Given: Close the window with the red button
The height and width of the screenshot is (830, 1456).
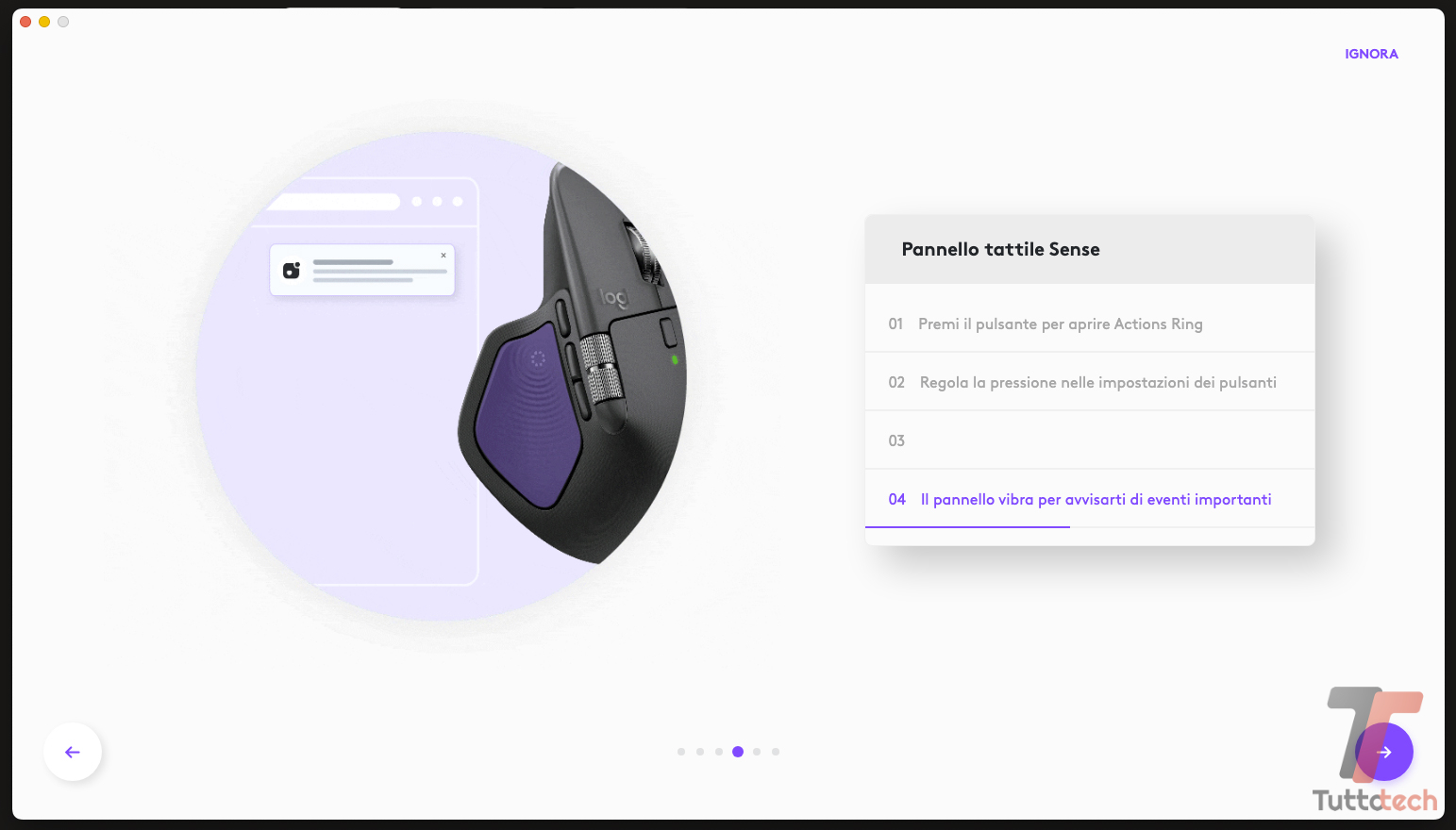Looking at the screenshot, I should point(25,22).
